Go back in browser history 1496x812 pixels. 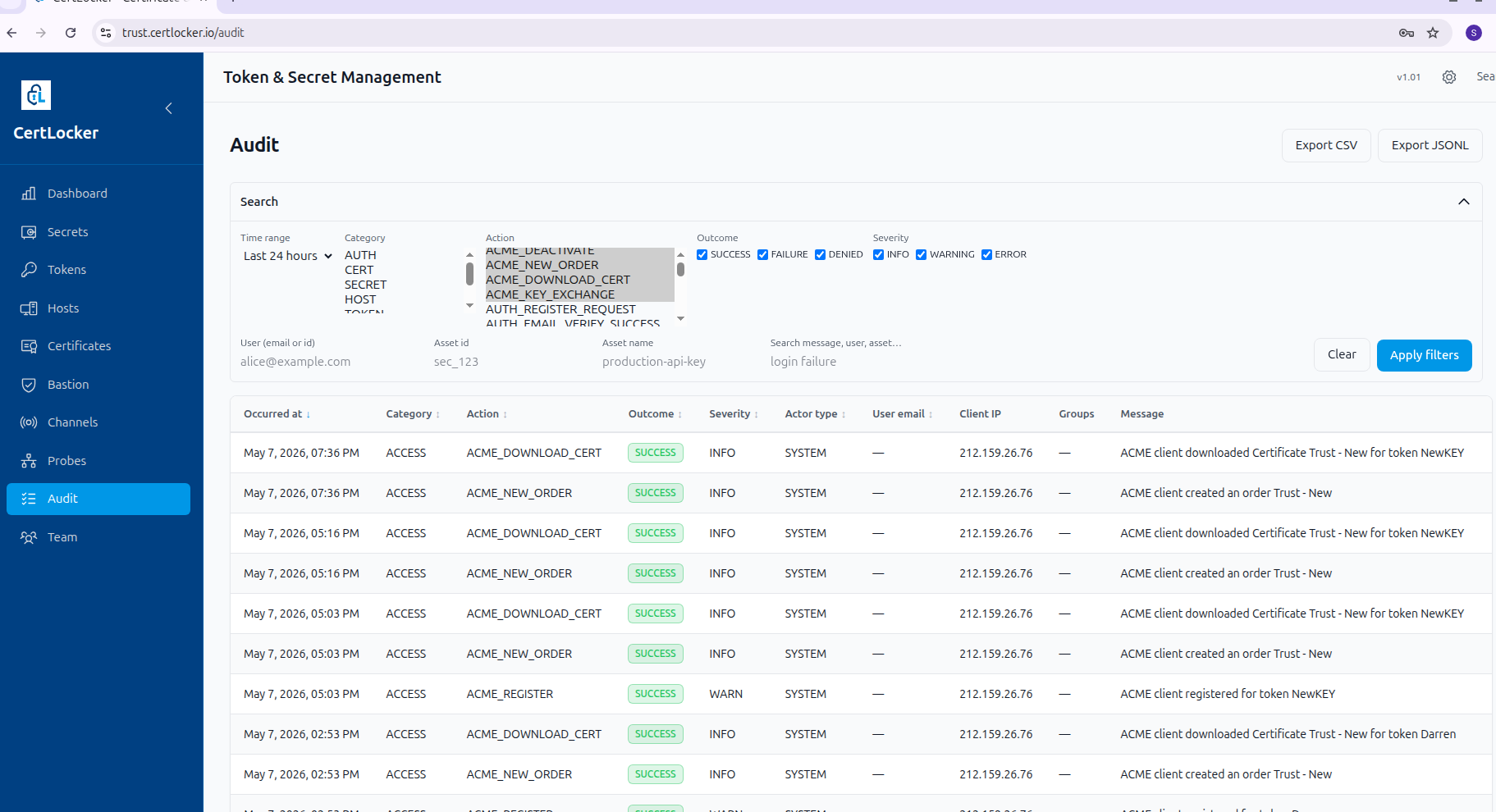coord(11,33)
